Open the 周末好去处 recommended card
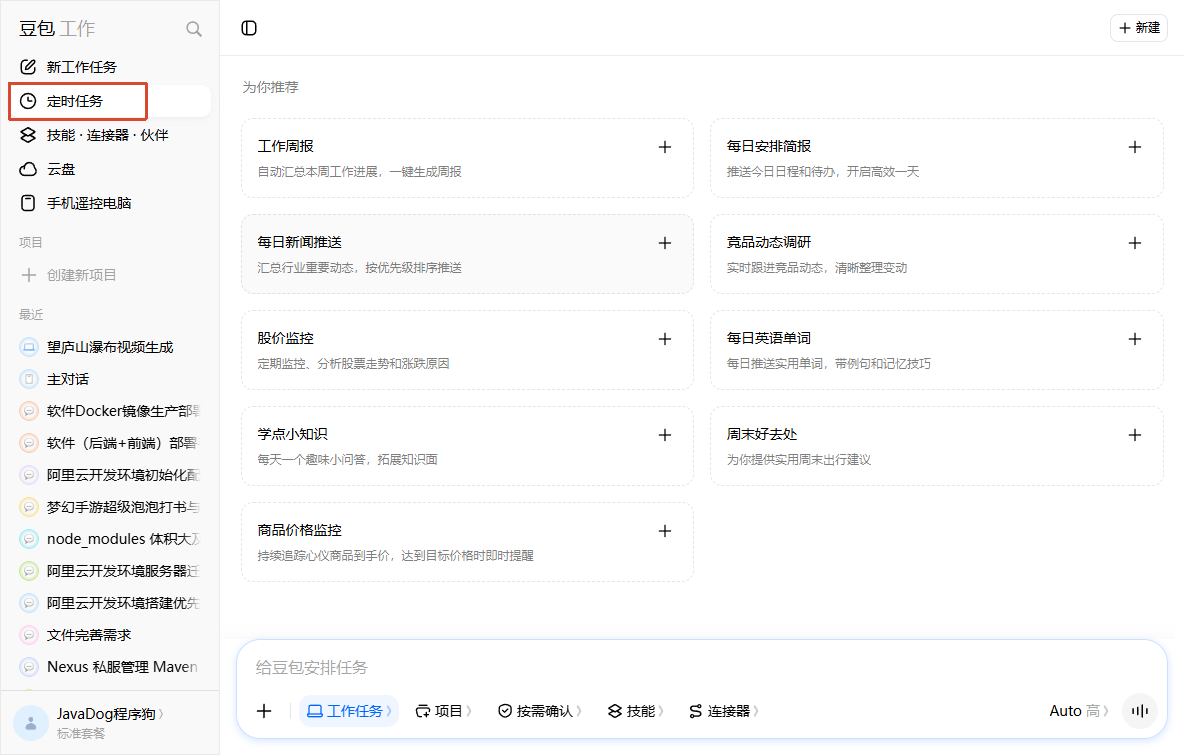This screenshot has height=755, width=1184. coord(936,445)
